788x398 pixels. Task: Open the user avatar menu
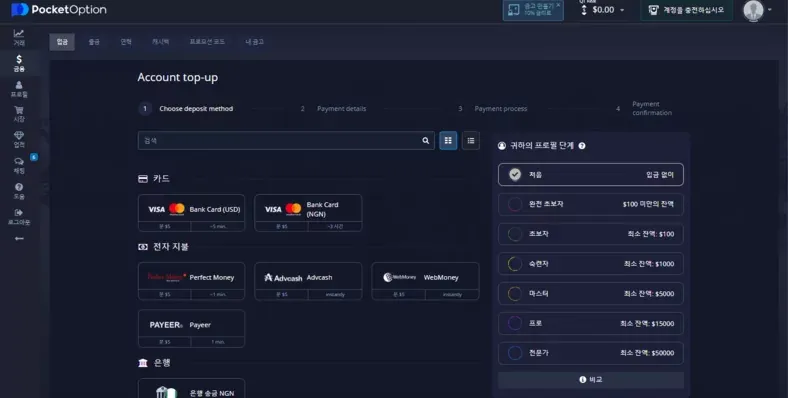click(x=757, y=10)
